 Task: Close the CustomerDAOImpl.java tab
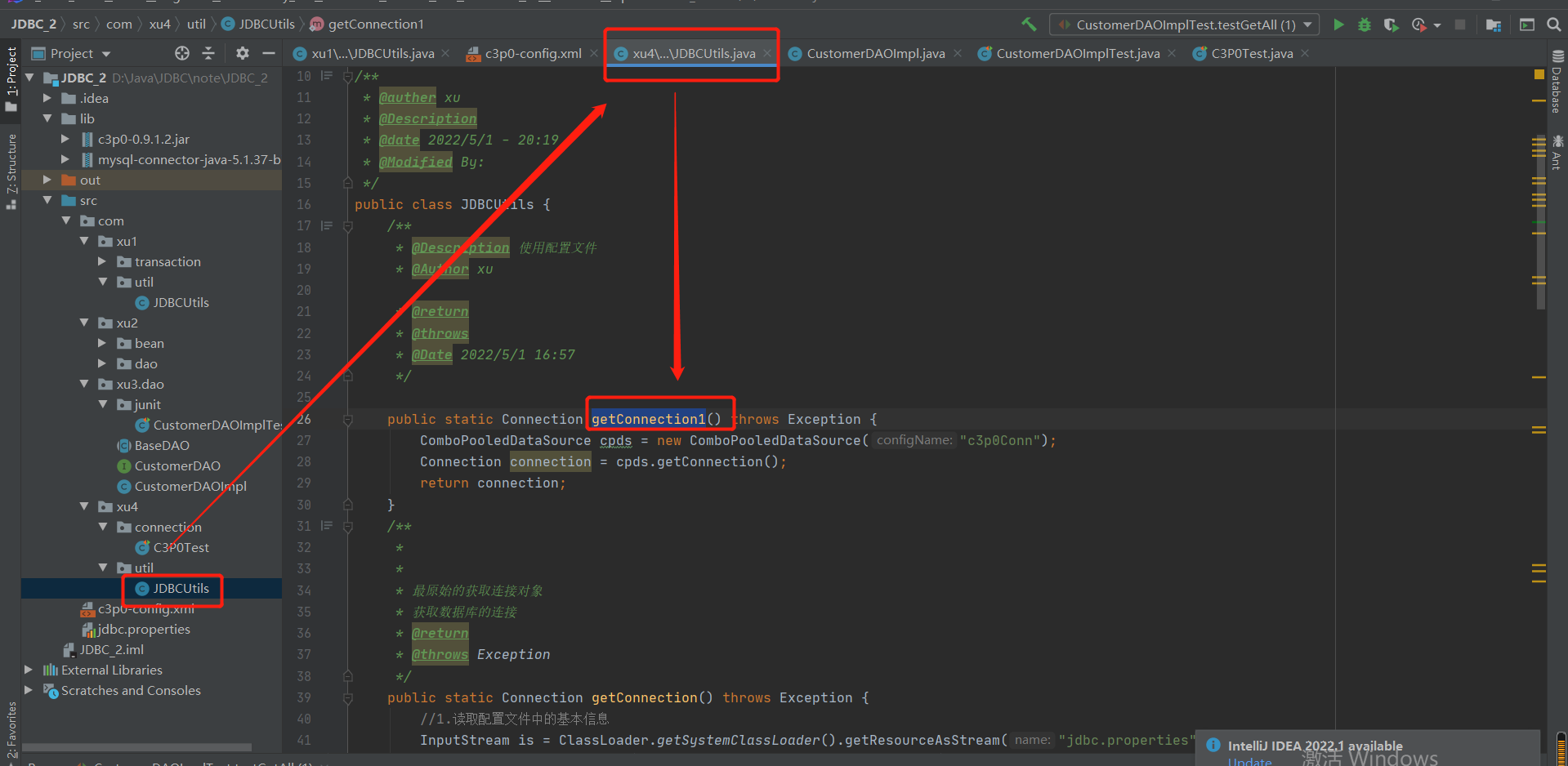click(958, 53)
